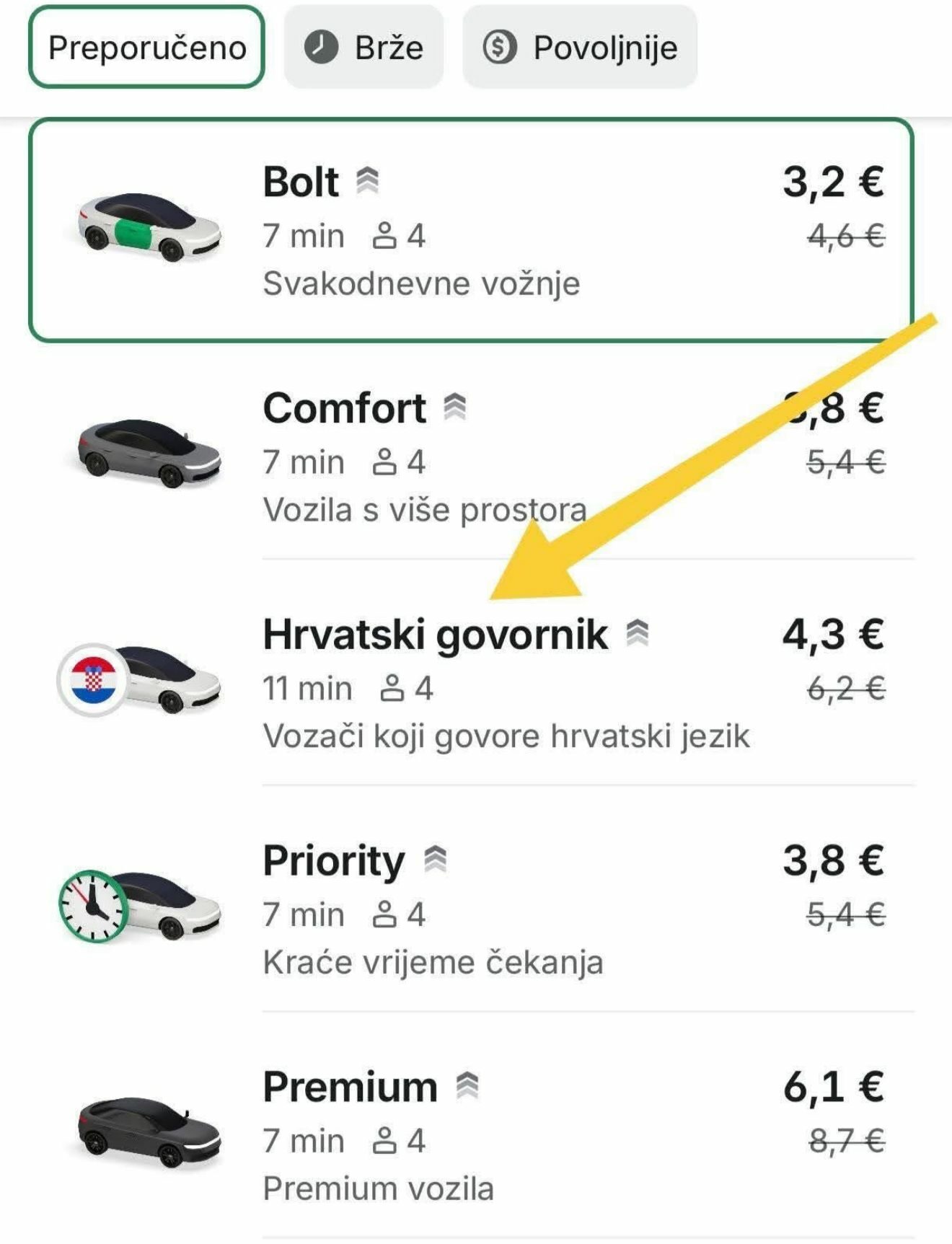952x1244 pixels.
Task: Tap the surge chevrons icon next to Priority
Action: pos(435,859)
